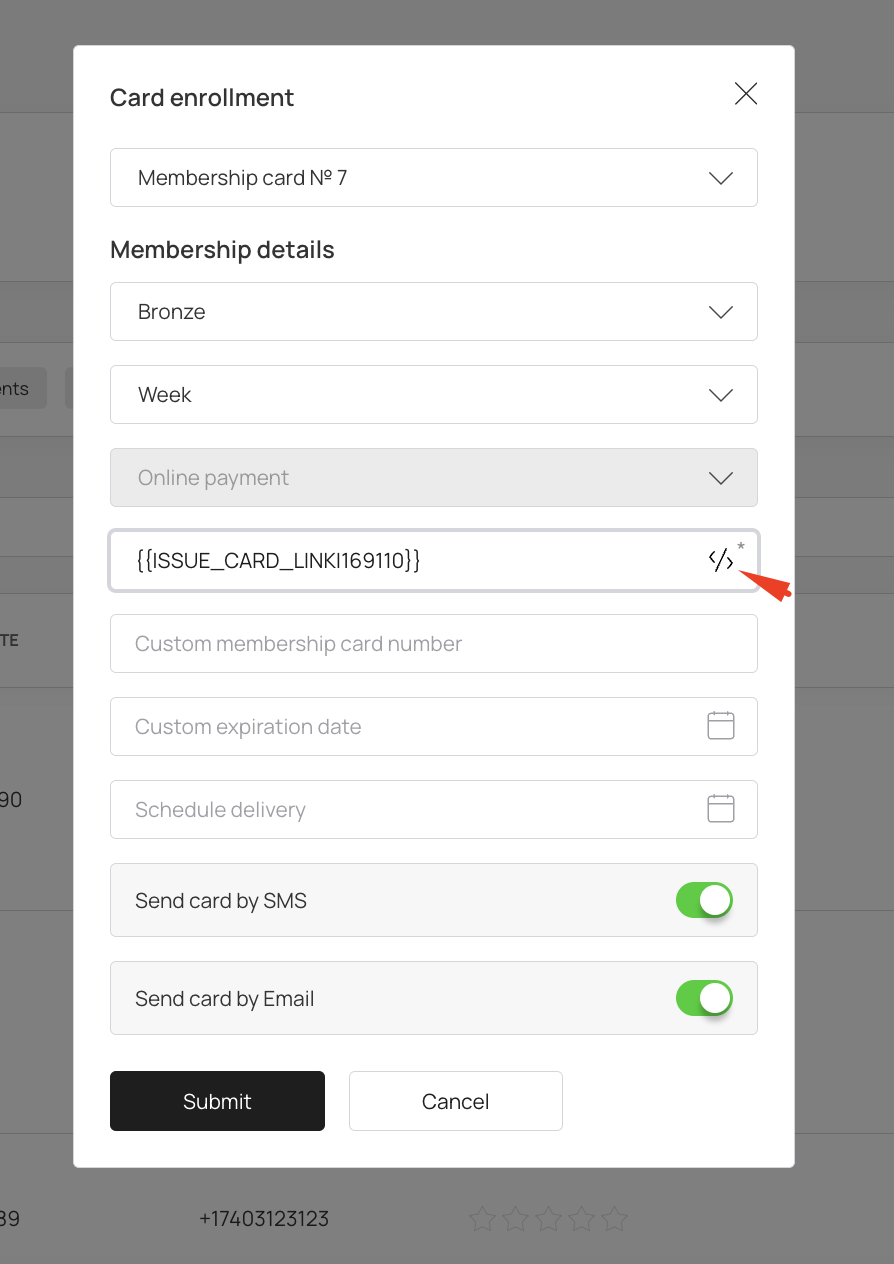Disable Send card by Email toggle

704,998
